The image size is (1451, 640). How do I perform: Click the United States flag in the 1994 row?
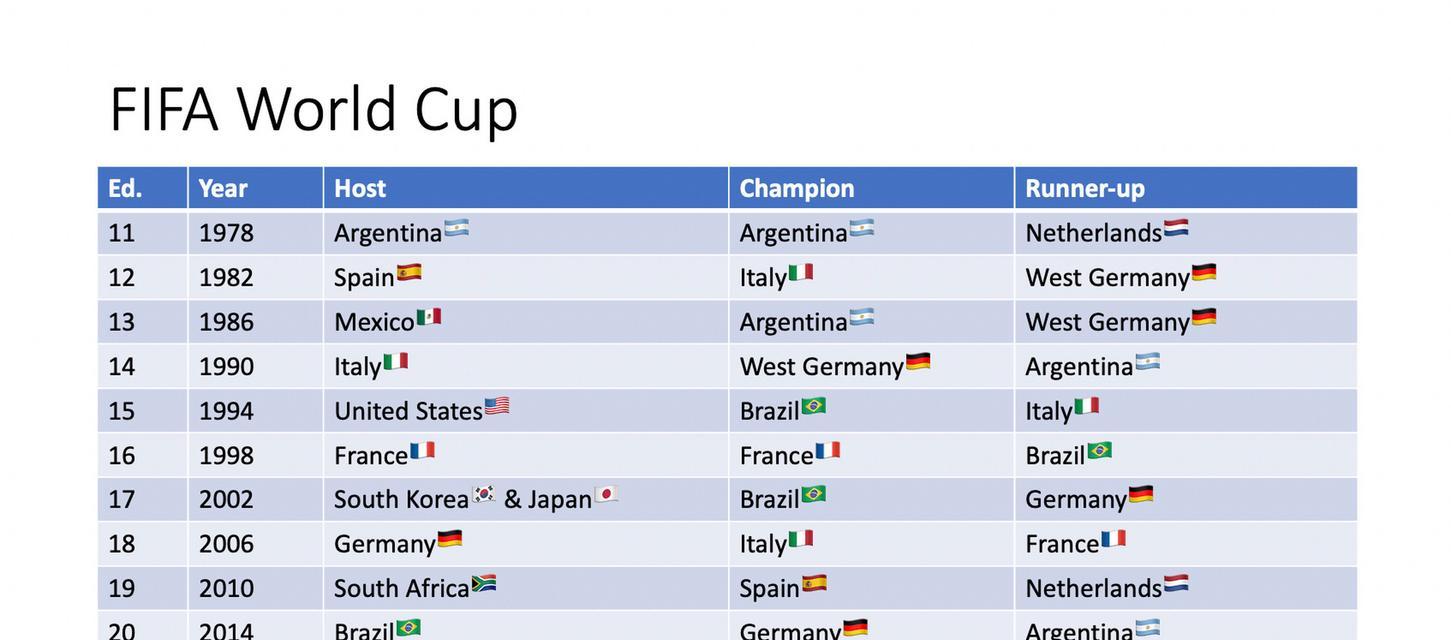point(497,406)
